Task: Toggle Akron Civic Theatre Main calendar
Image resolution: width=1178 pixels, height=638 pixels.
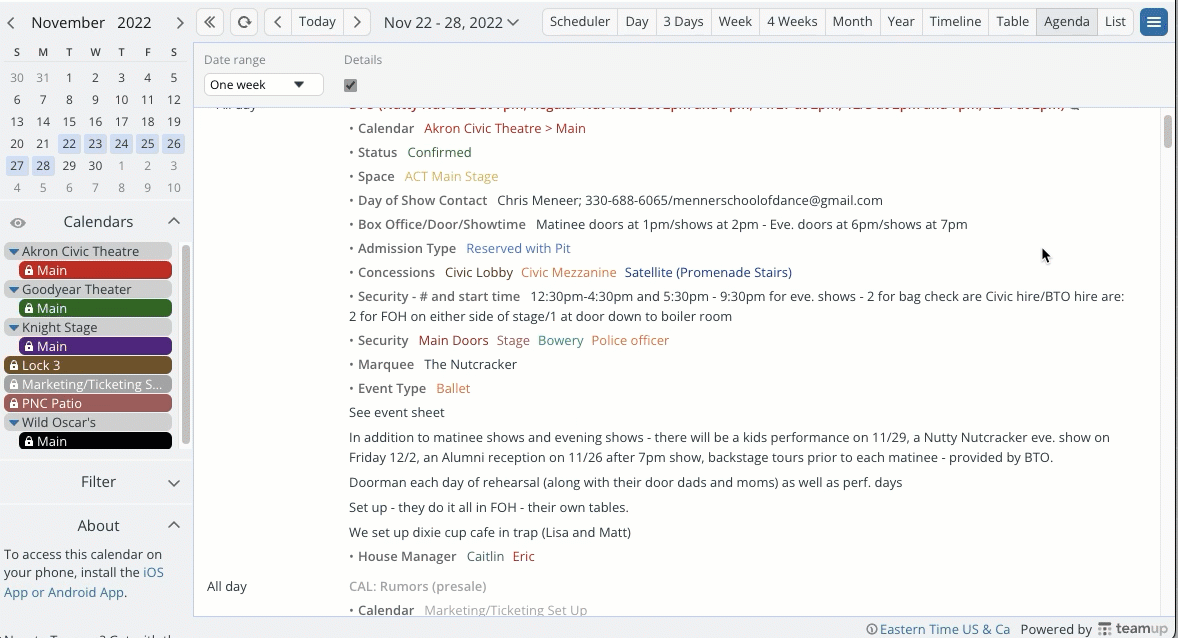Action: 95,271
